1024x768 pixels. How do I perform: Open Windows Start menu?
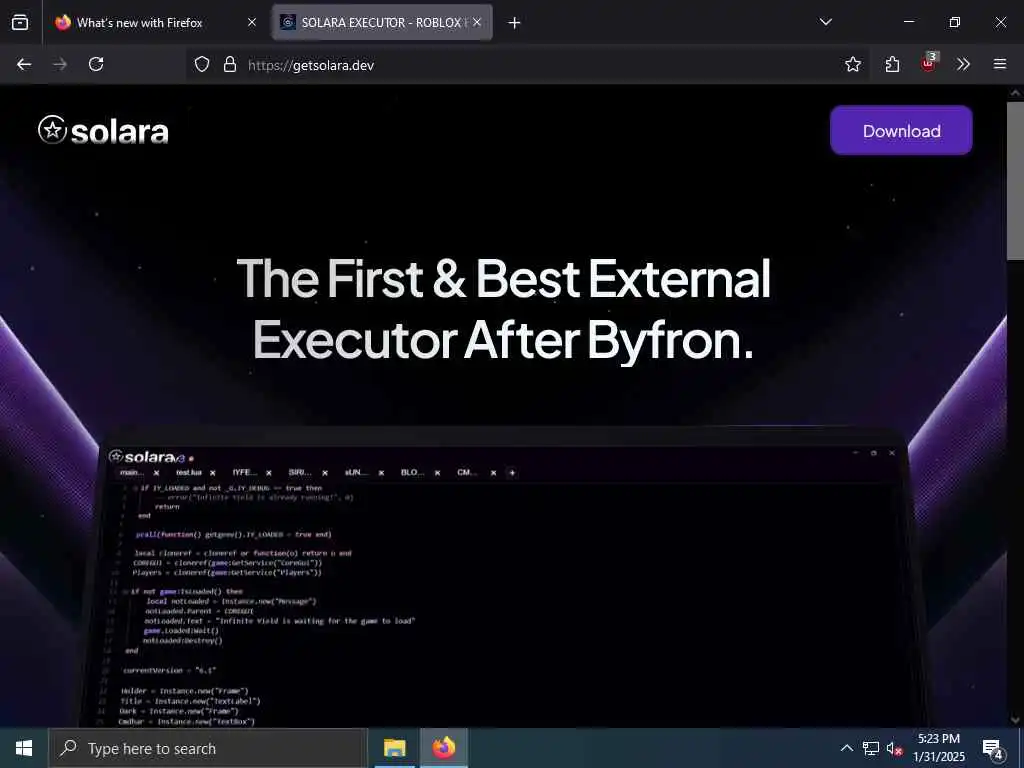point(24,748)
